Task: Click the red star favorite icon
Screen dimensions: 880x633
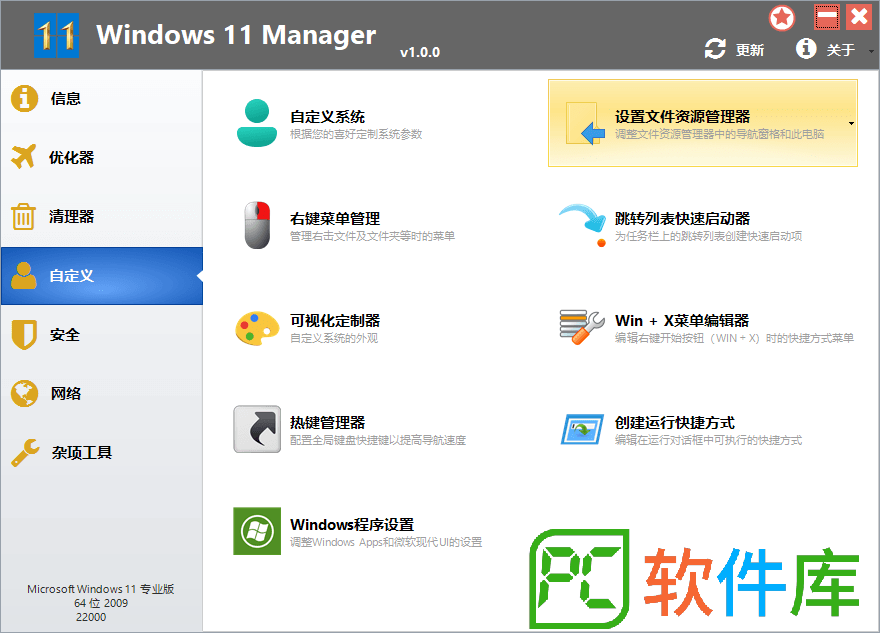Action: 782,18
